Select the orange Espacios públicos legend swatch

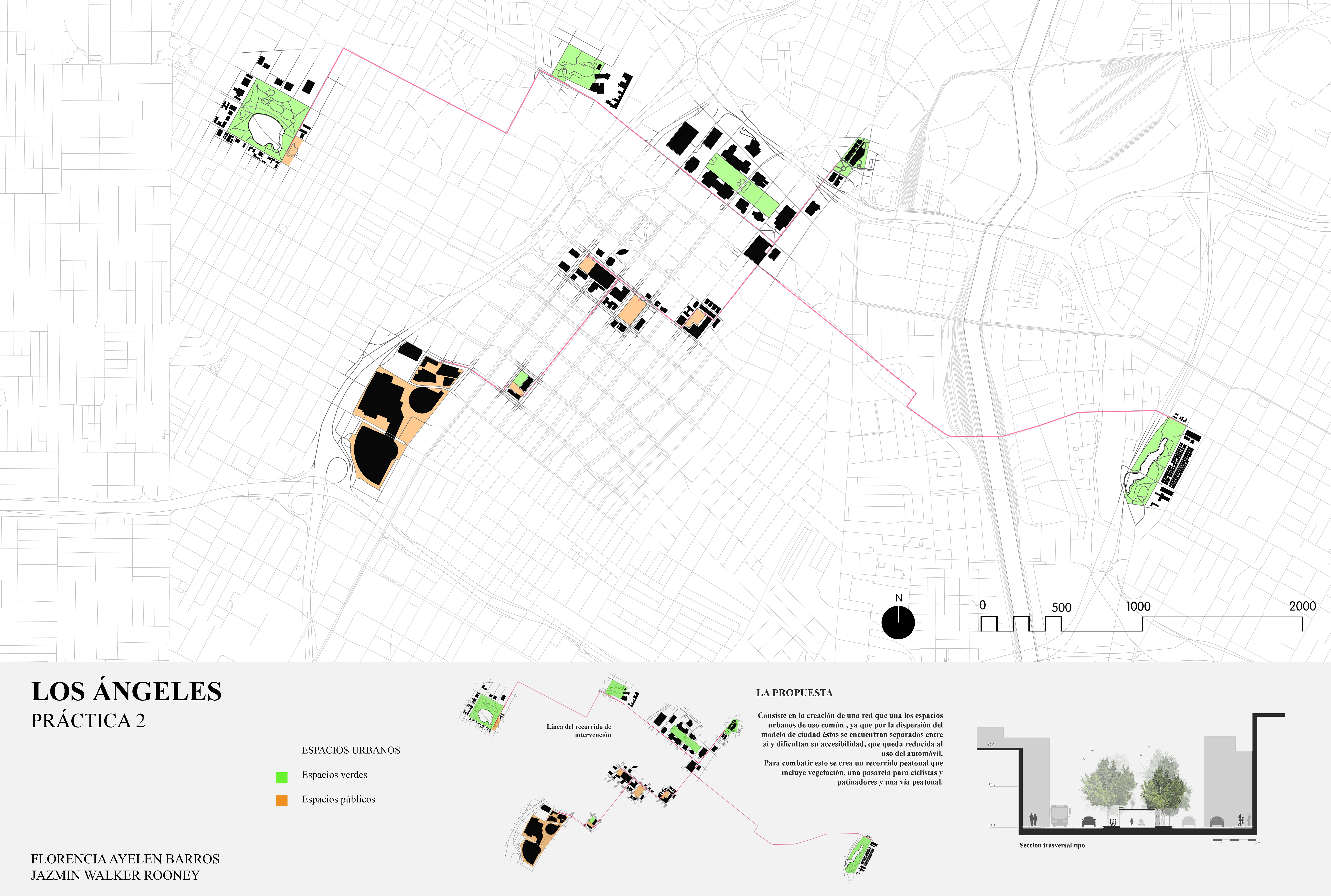282,801
